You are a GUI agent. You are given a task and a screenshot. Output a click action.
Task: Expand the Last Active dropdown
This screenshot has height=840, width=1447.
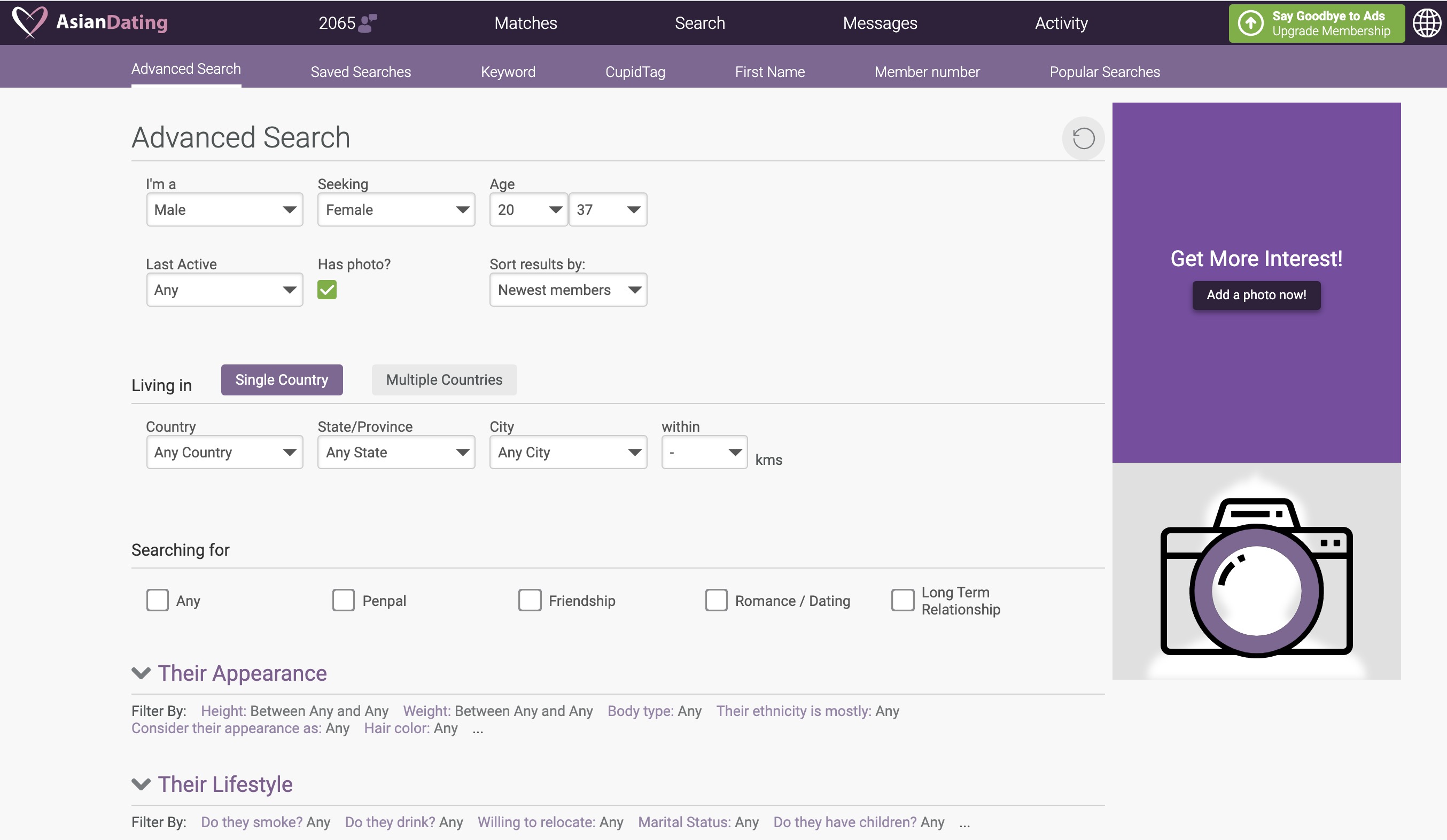coord(224,290)
